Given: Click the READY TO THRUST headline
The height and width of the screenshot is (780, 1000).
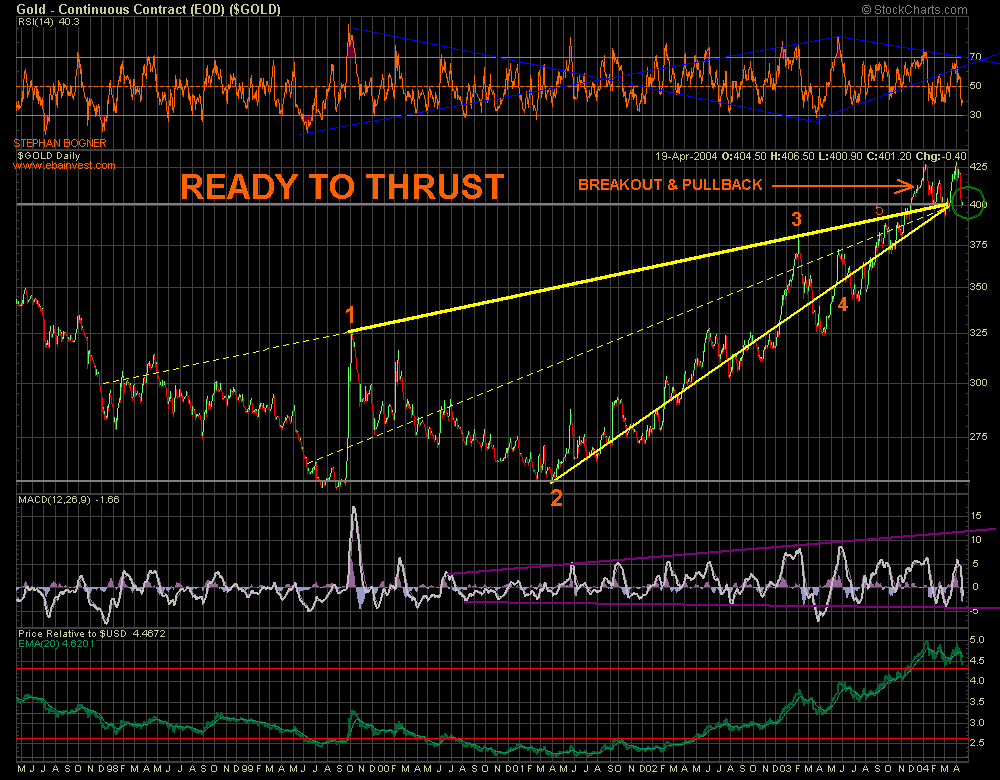Looking at the screenshot, I should click(341, 187).
